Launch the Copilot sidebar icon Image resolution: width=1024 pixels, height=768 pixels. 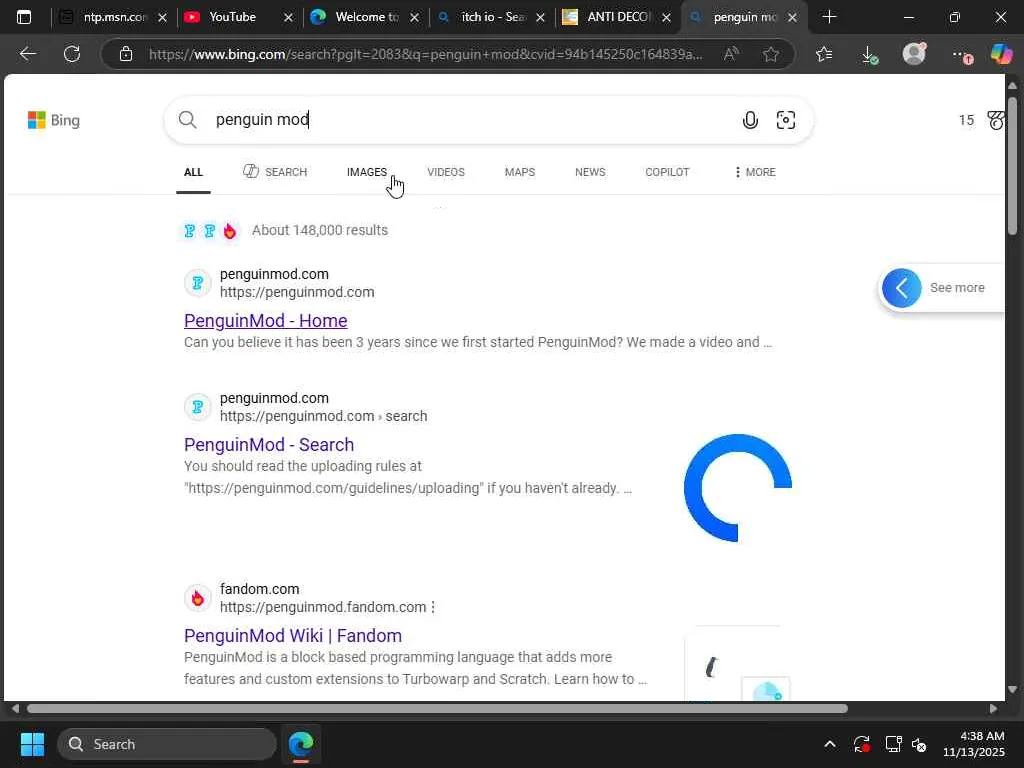point(1001,54)
